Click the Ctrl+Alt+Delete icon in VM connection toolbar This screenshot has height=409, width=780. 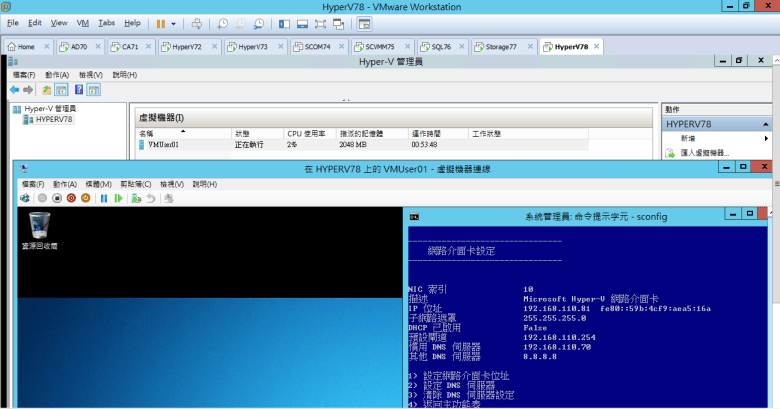click(x=25, y=198)
